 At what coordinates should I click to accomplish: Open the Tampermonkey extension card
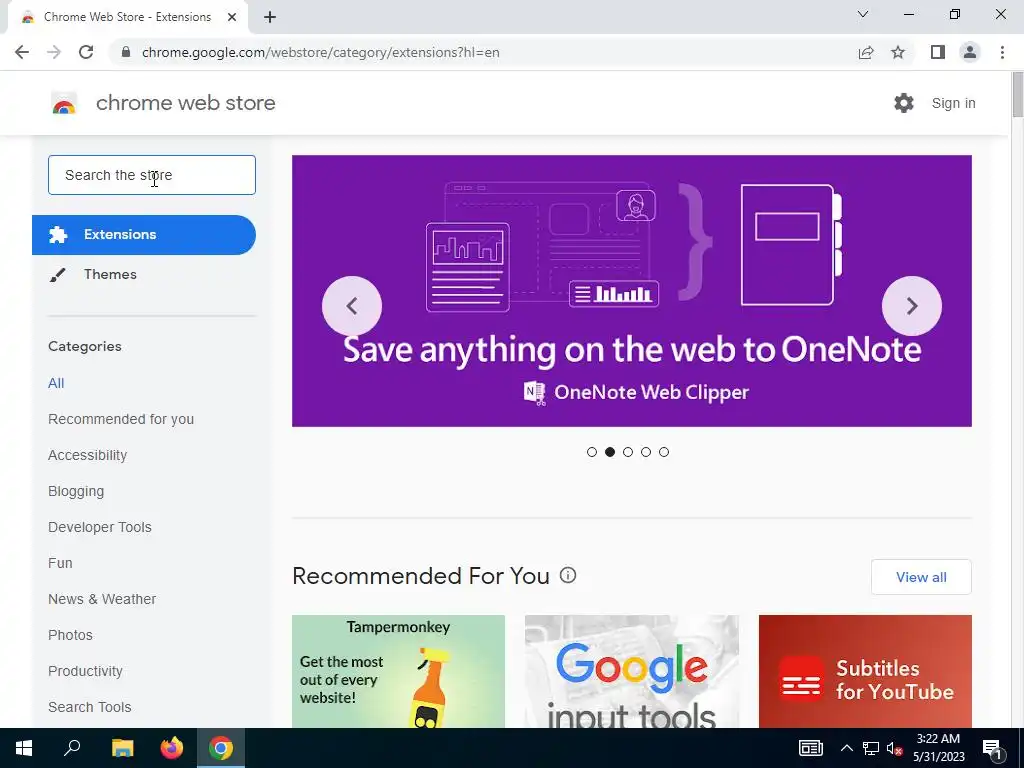click(x=398, y=671)
